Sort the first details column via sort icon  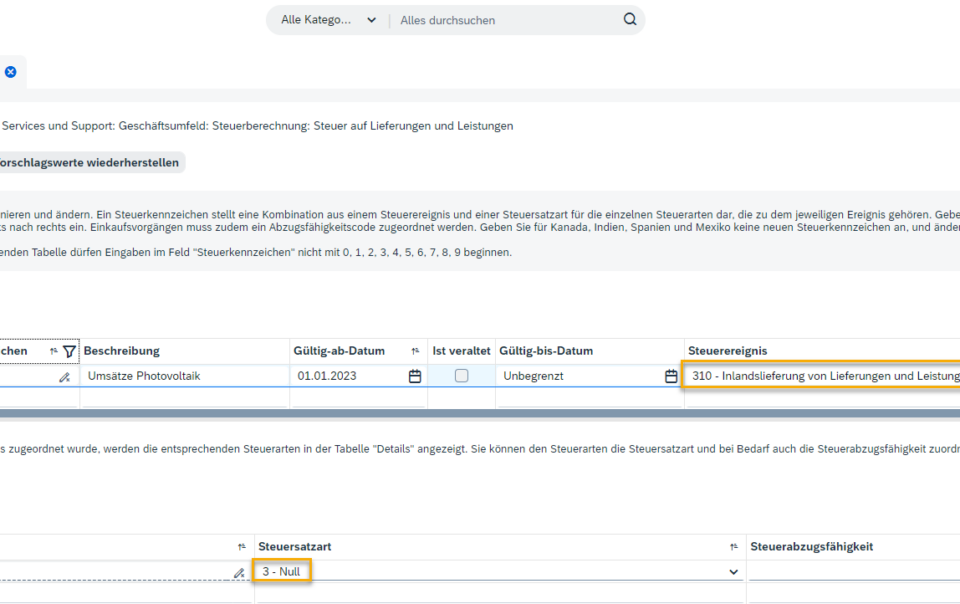pyautogui.click(x=242, y=547)
